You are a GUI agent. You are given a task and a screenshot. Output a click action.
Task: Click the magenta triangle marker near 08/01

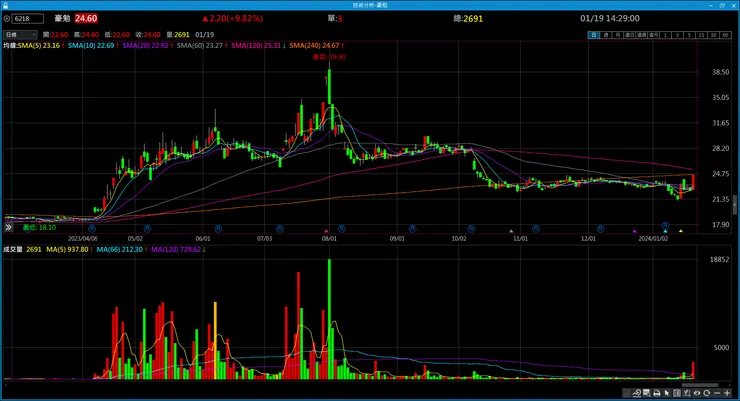pos(326,231)
